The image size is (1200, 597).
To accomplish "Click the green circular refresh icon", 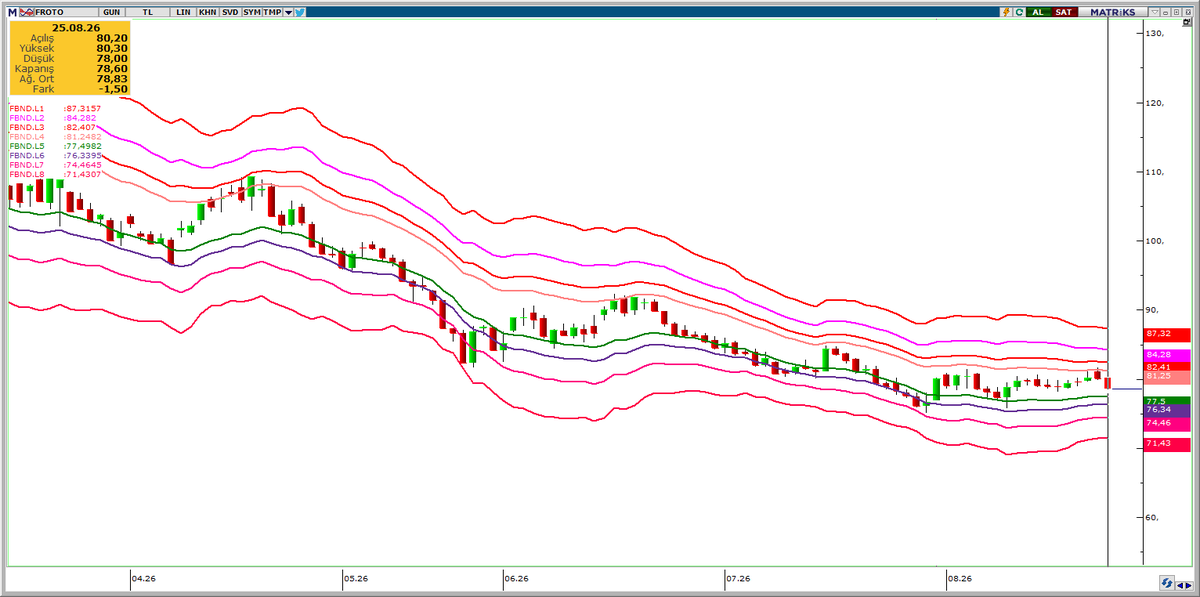I will [x=1020, y=12].
